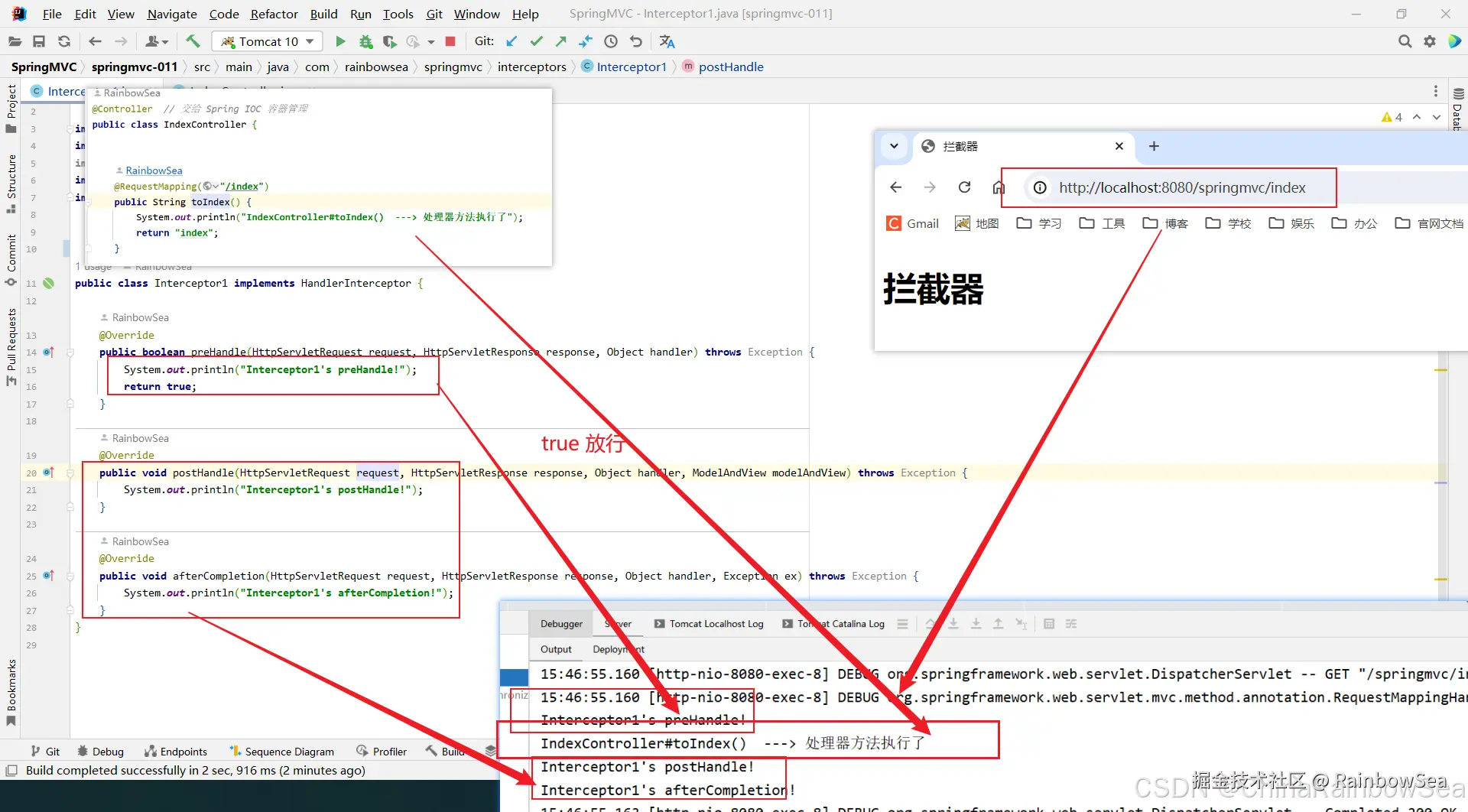Run with Coverage icon
This screenshot has height=812, width=1468.
(389, 41)
